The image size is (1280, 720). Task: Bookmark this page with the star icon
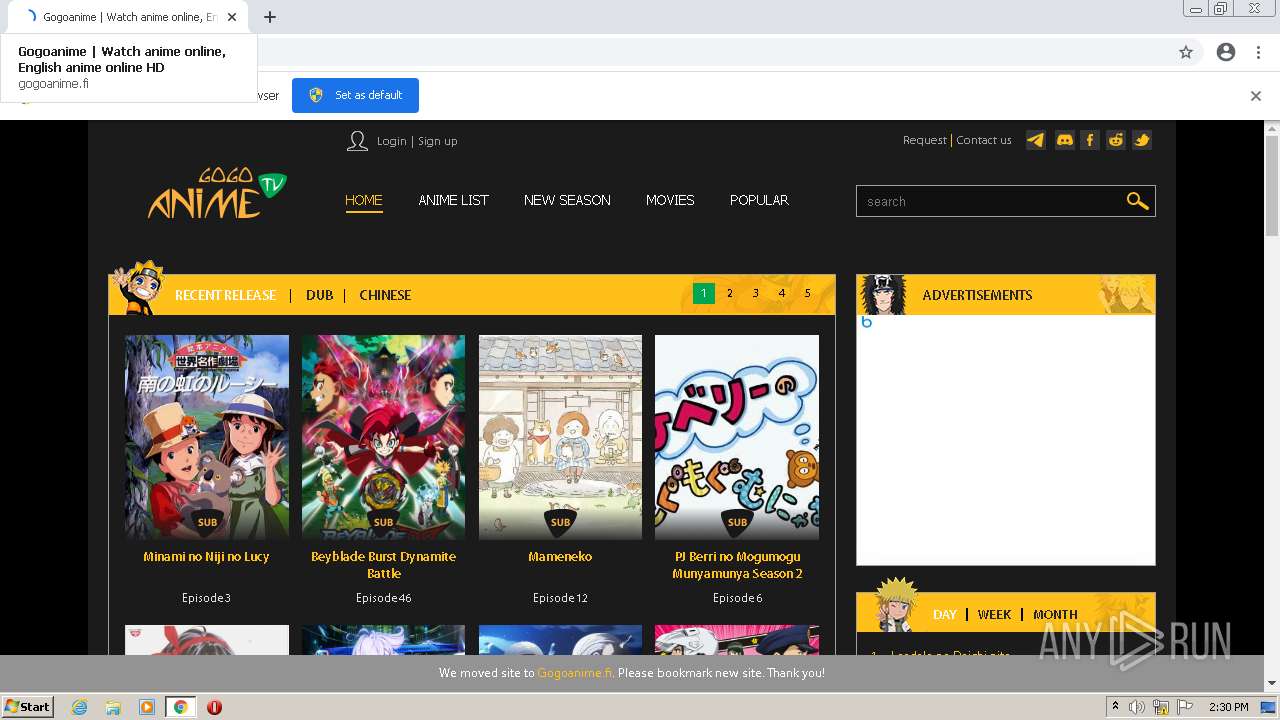point(1186,52)
